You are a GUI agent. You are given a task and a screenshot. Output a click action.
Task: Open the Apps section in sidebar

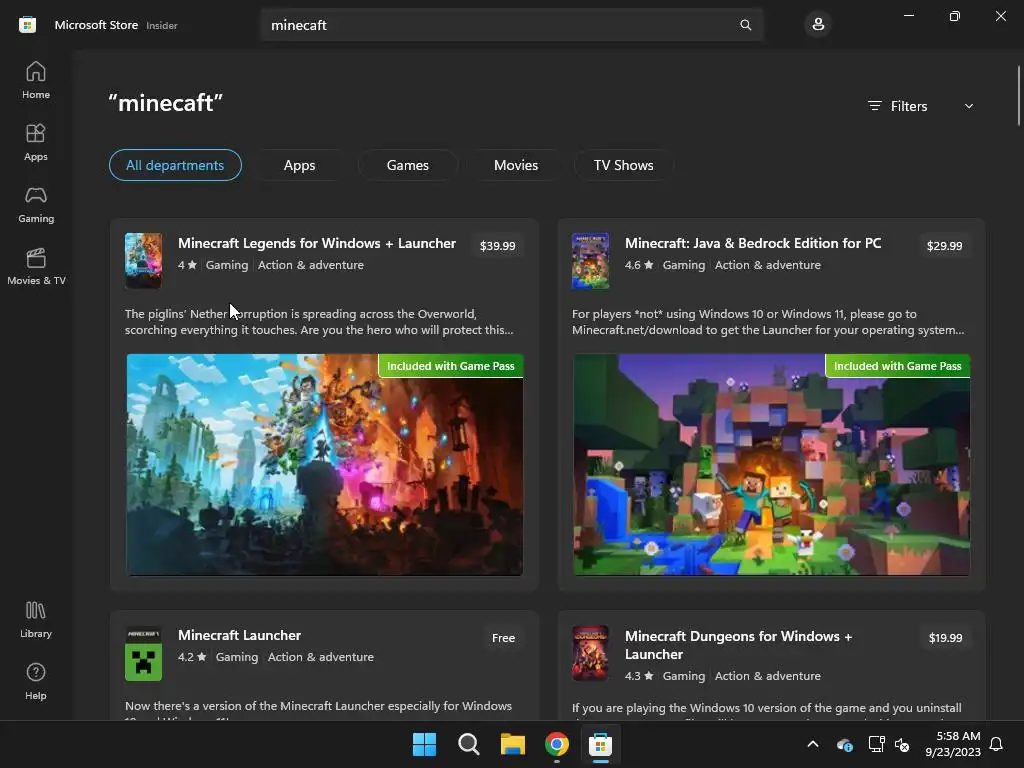(x=36, y=142)
